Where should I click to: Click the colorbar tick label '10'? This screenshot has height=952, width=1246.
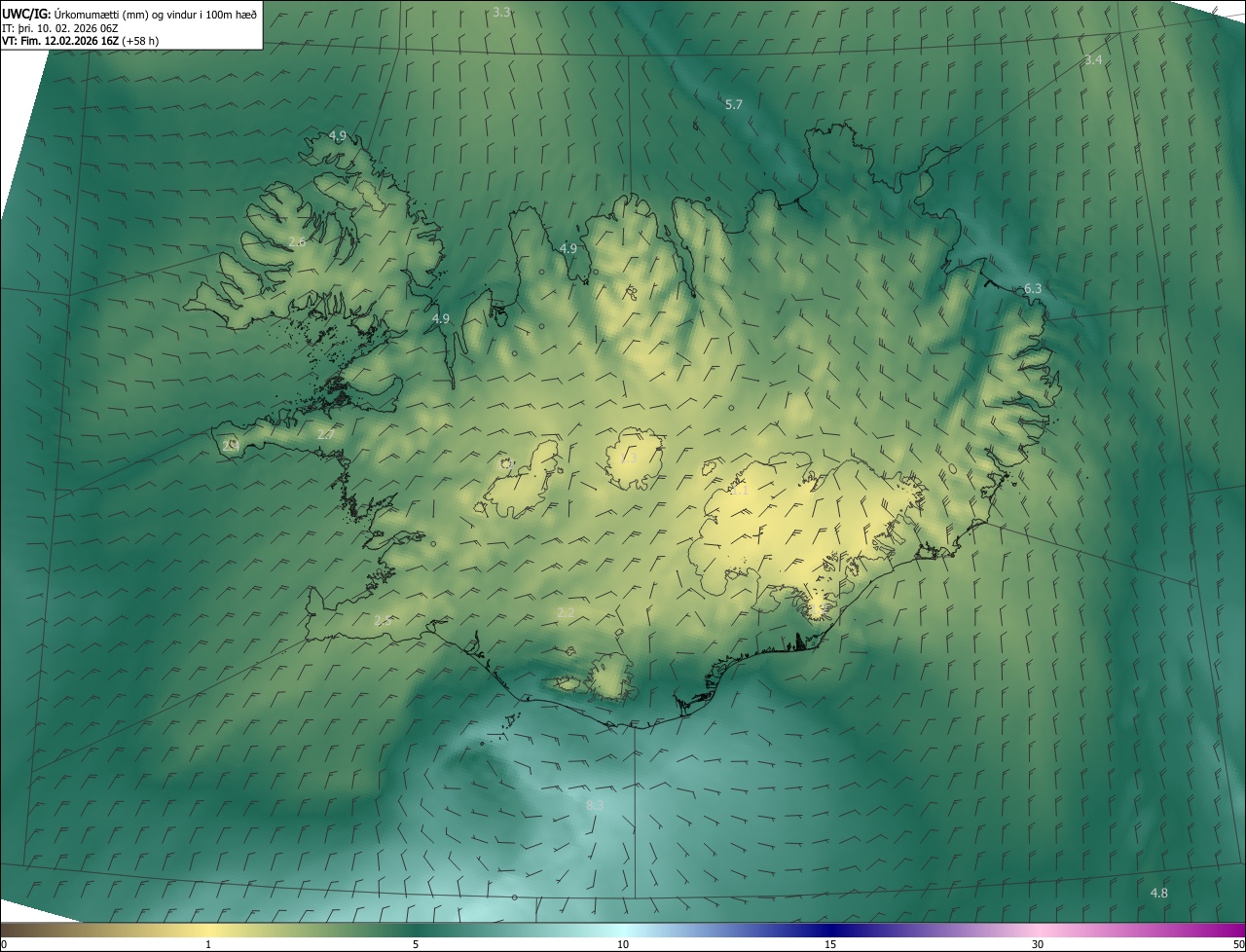click(x=623, y=944)
